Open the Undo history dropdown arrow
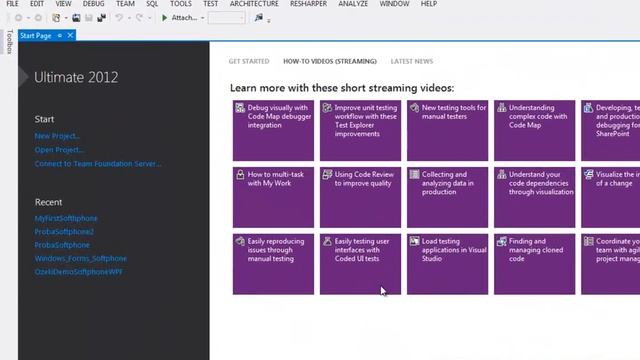Image resolution: width=640 pixels, height=360 pixels. [129, 18]
